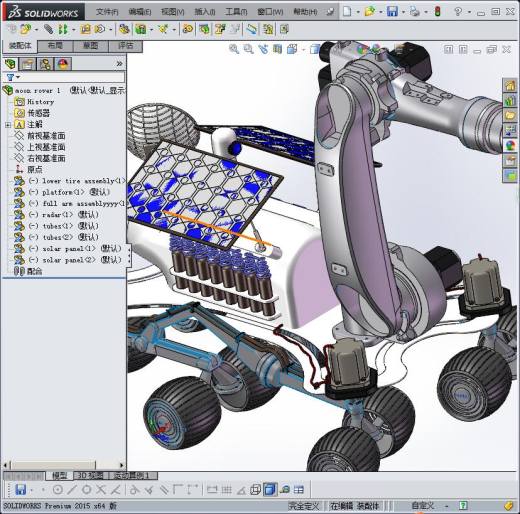Click the Zoom to Fit magnifier icon
The image size is (520, 514).
point(234,49)
